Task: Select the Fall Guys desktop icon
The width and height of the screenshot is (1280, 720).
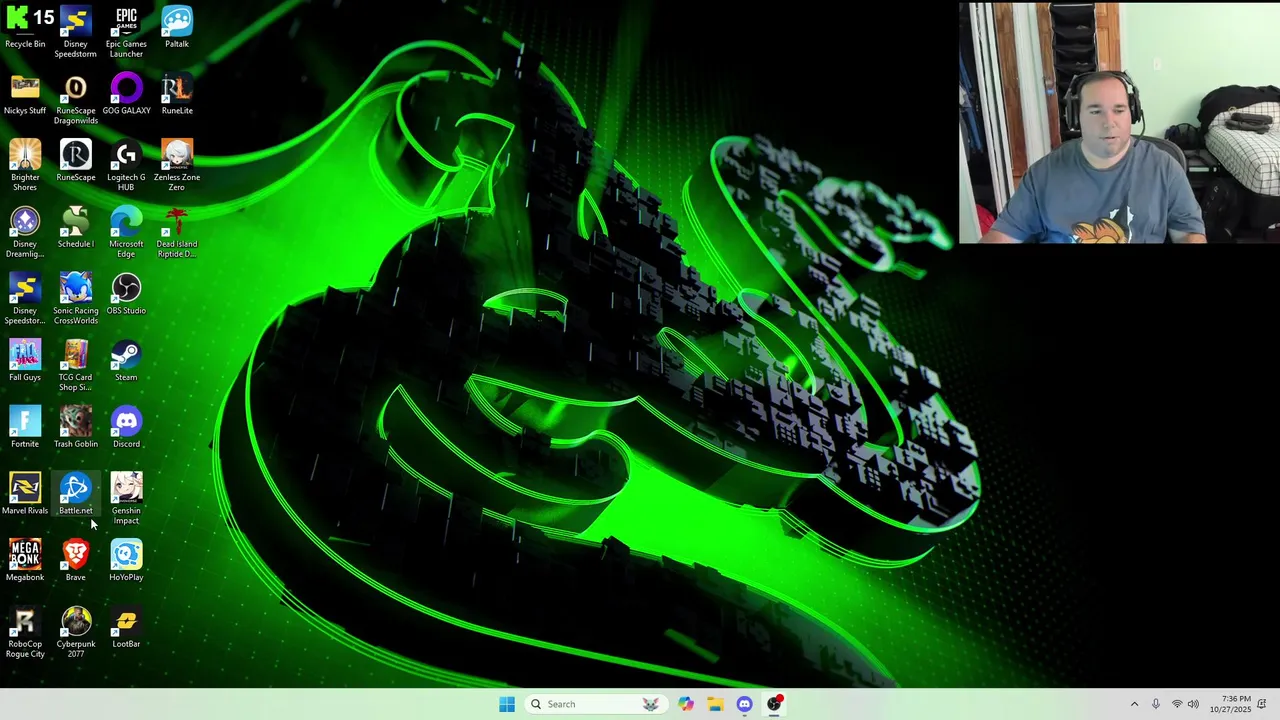Action: pos(25,360)
